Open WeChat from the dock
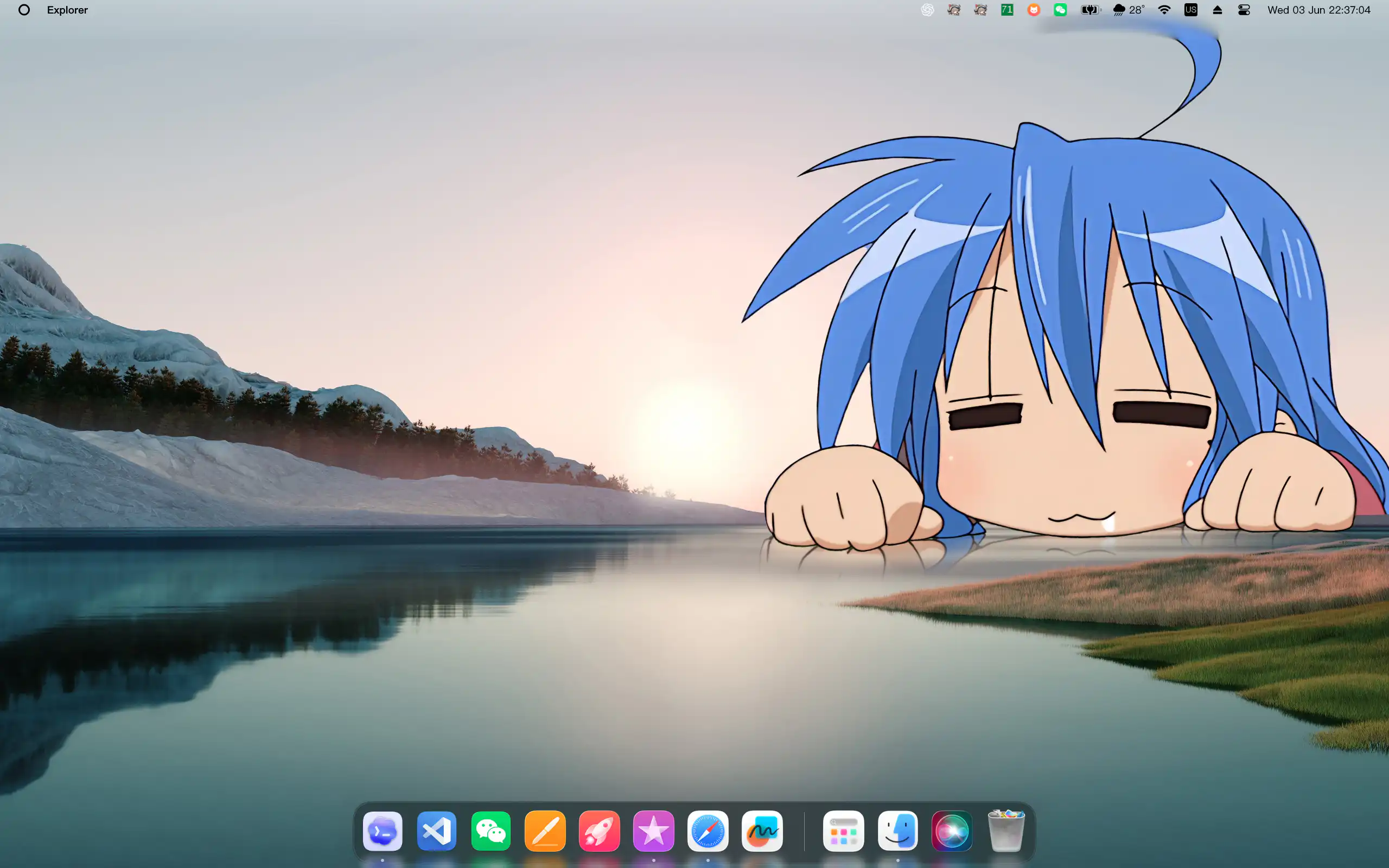Screen dimensions: 1389x868 pyautogui.click(x=490, y=831)
